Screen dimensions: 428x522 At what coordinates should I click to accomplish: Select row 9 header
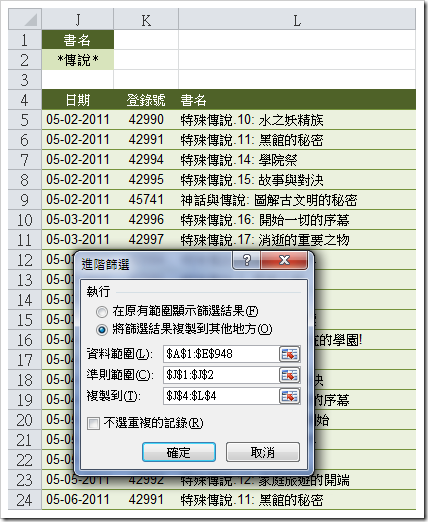pos(25,200)
